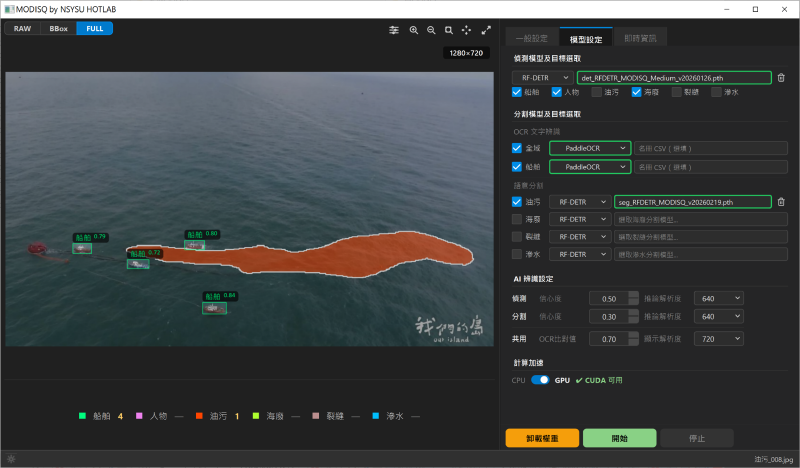Switch view to RAW mode
Screen dimensions: 800x468
(x=22, y=29)
